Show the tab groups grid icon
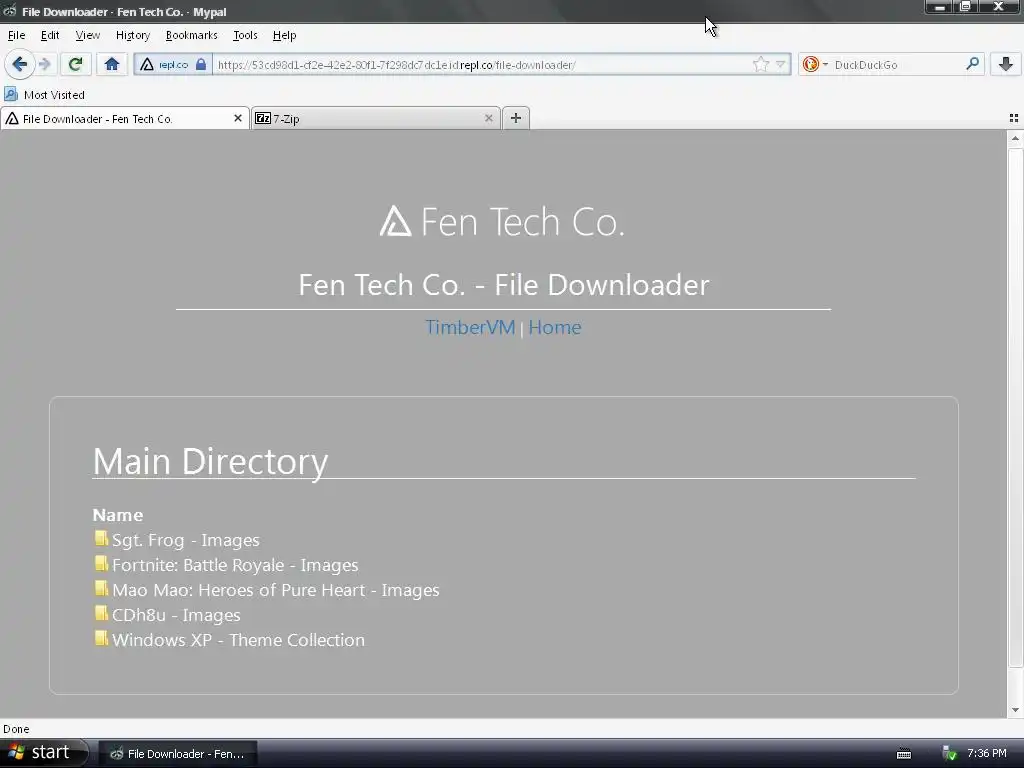The height and width of the screenshot is (768, 1024). click(x=1014, y=118)
